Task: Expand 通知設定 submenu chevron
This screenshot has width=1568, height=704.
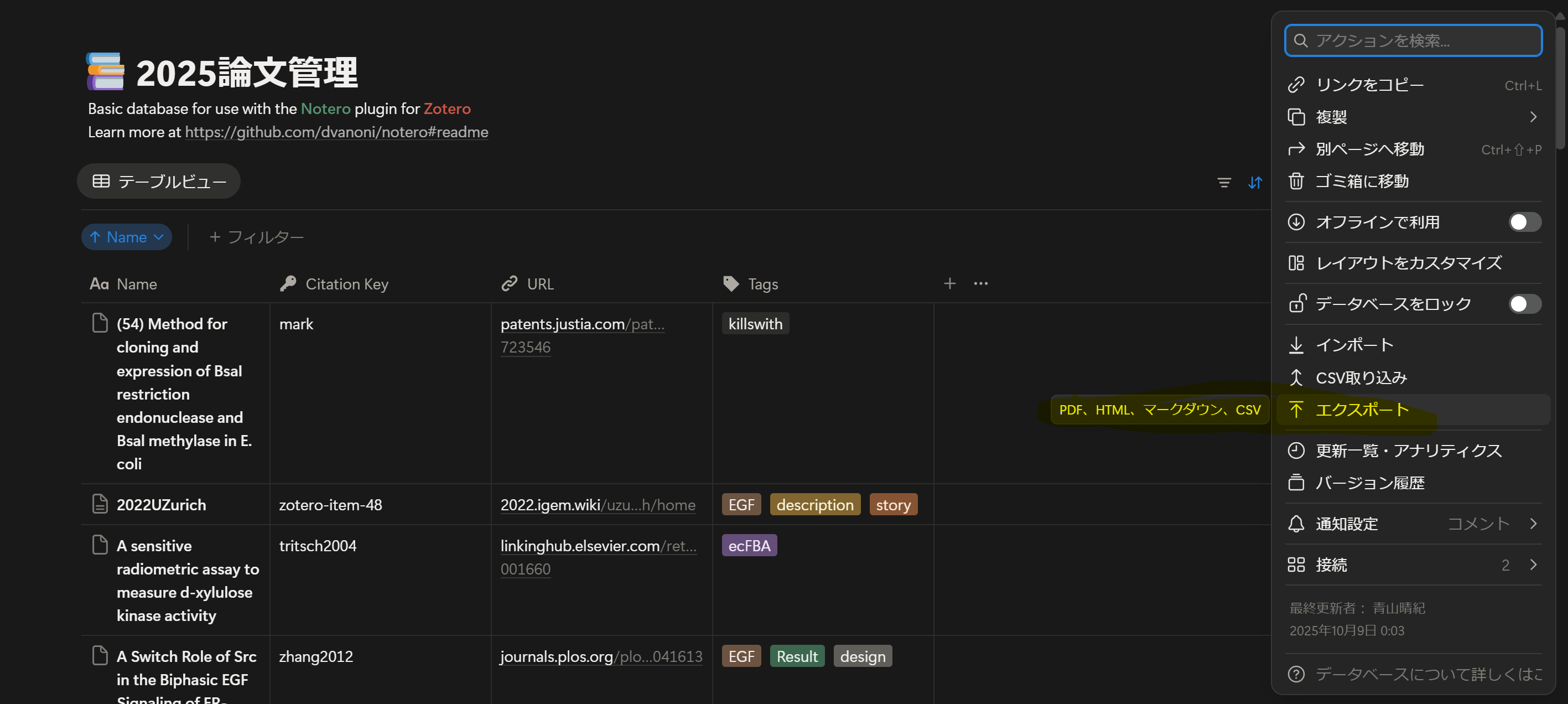Action: pyautogui.click(x=1533, y=524)
